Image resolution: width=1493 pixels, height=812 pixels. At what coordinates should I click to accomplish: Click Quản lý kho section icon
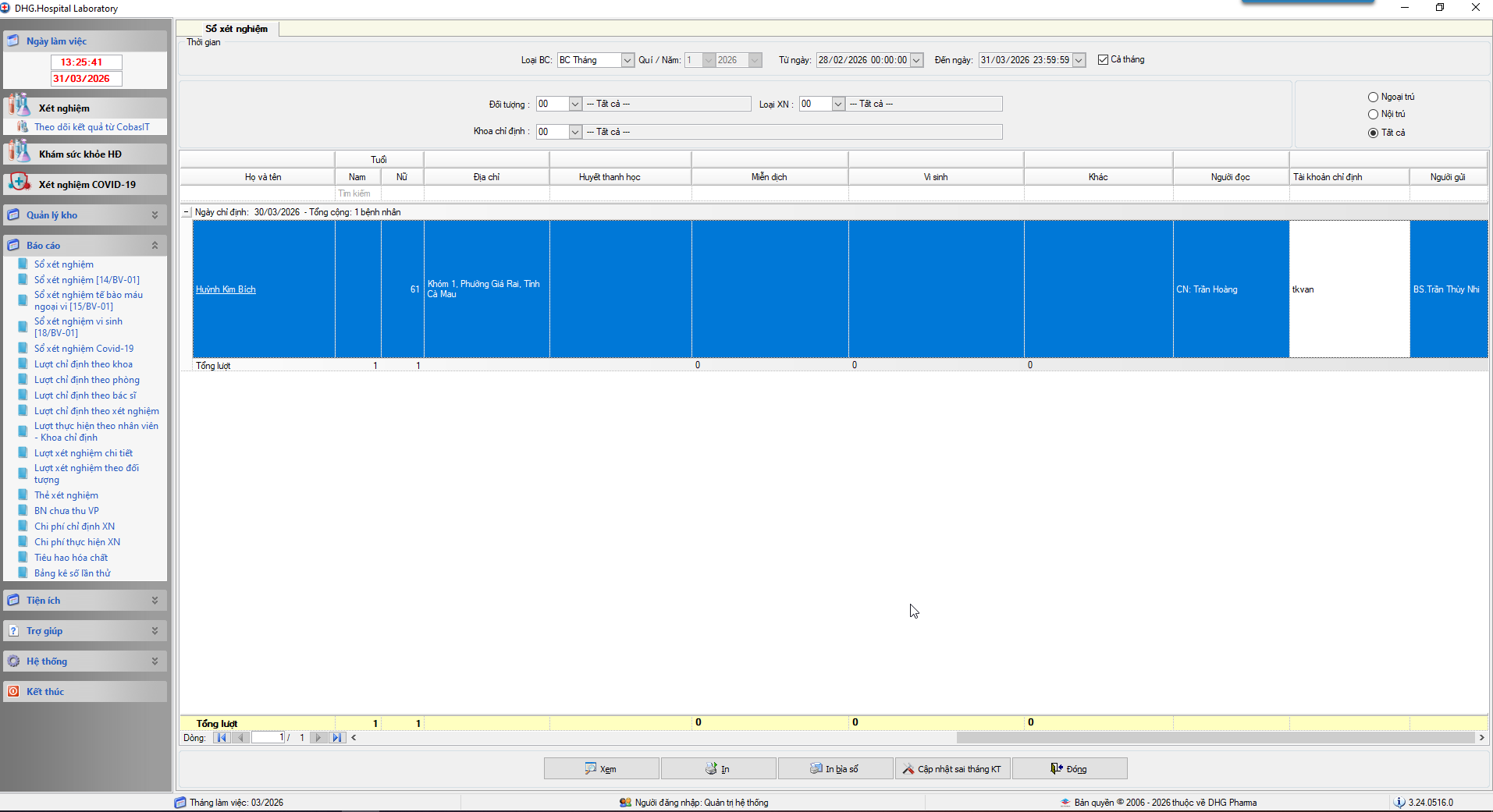[13, 215]
